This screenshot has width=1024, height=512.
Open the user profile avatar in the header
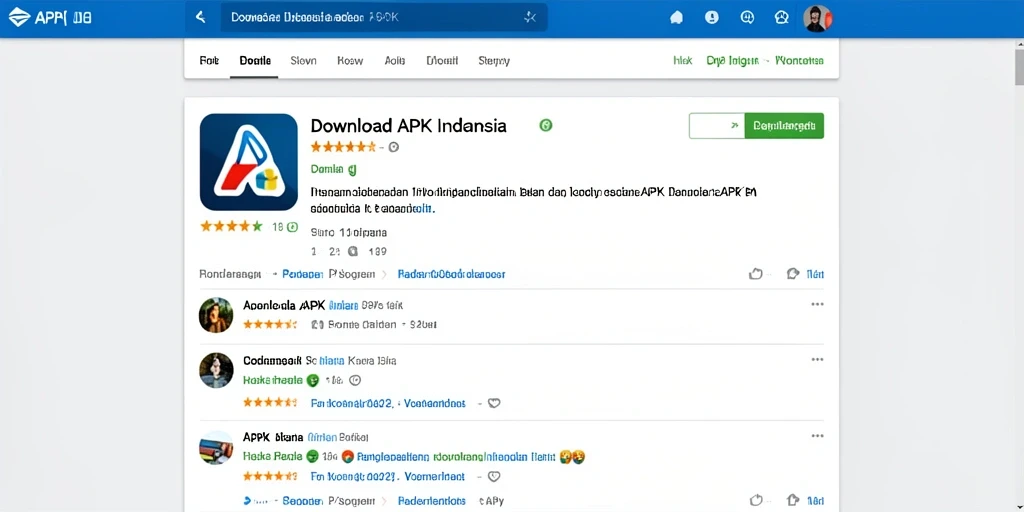point(817,18)
